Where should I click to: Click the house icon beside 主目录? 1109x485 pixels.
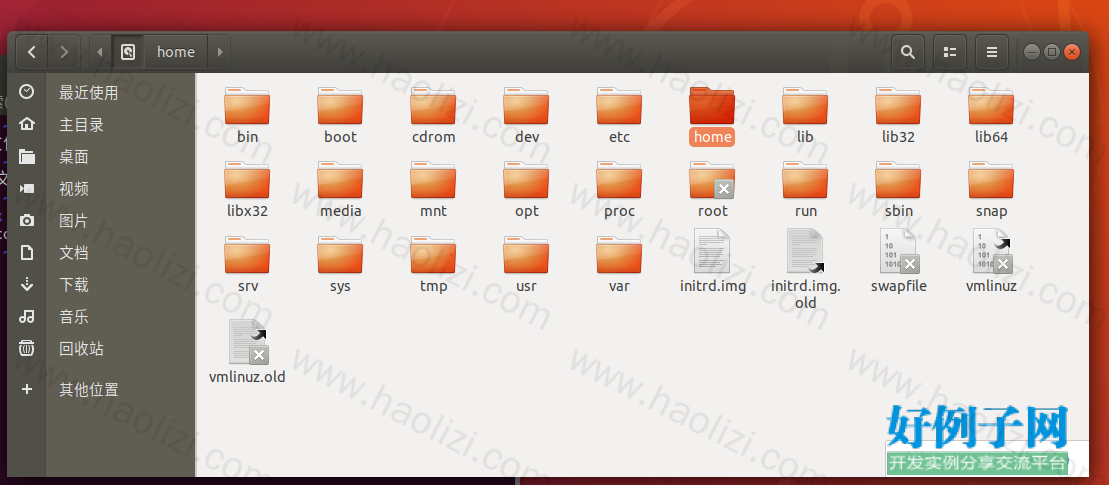[27, 124]
